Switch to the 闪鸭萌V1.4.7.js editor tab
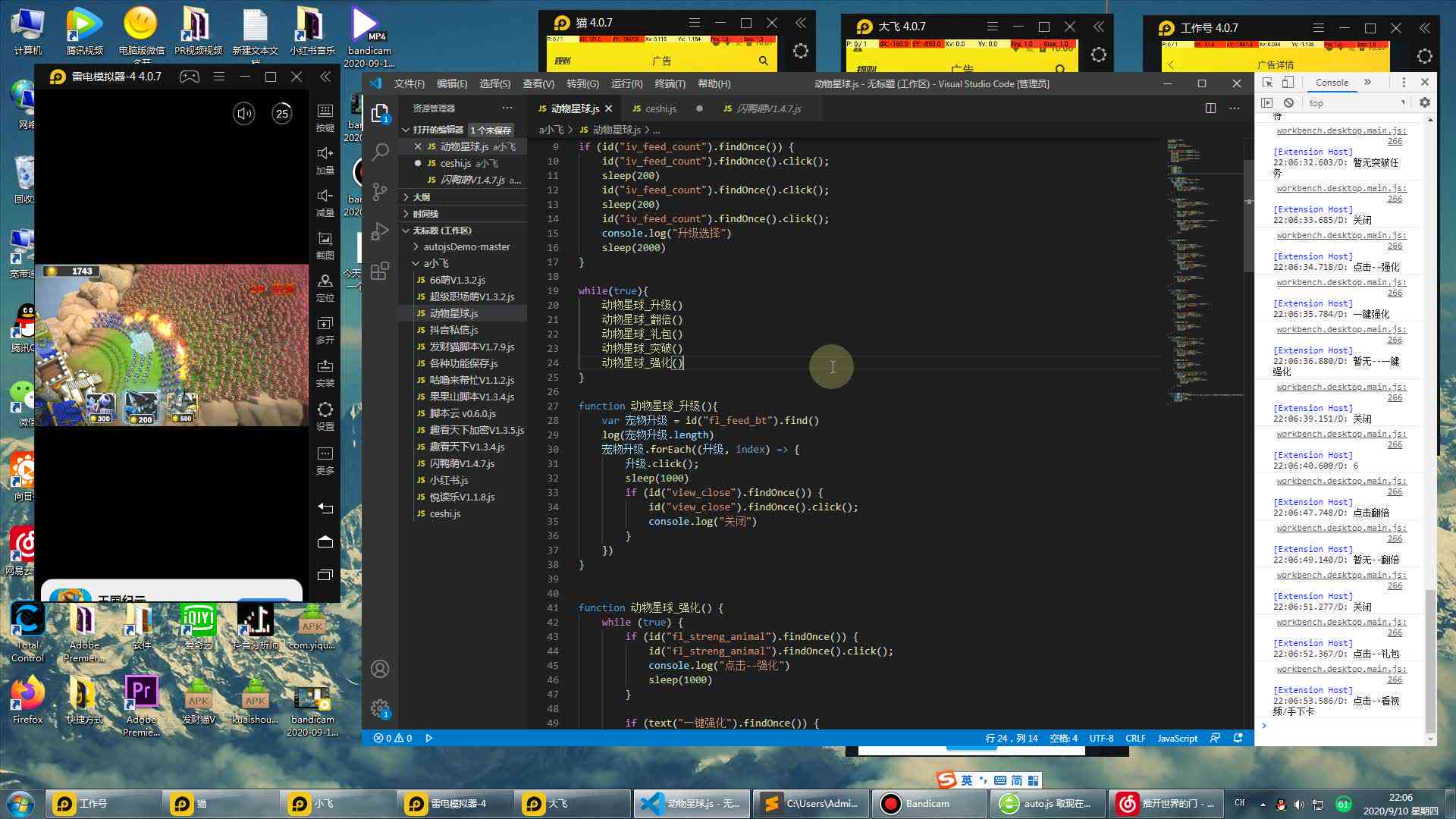The height and width of the screenshot is (819, 1456). point(767,108)
